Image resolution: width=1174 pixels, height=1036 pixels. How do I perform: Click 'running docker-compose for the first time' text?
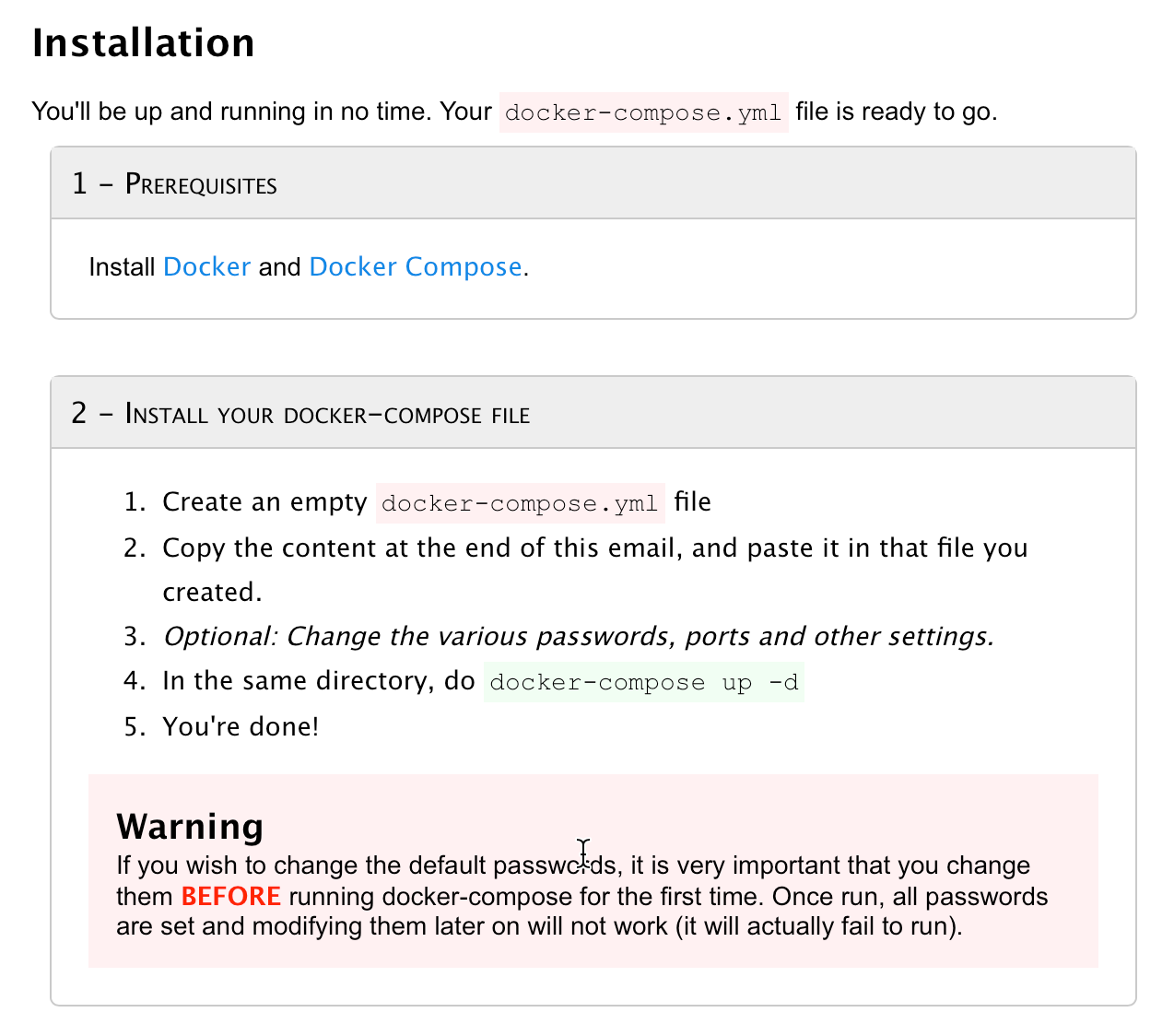click(x=525, y=897)
